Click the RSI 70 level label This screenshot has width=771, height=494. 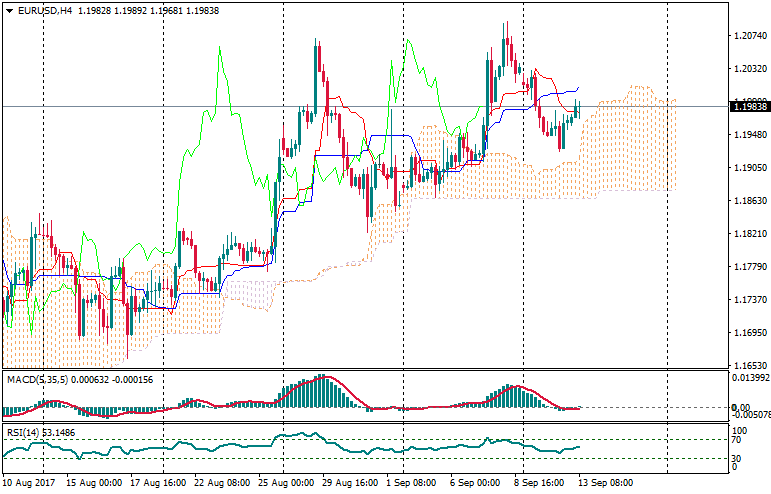[735, 439]
